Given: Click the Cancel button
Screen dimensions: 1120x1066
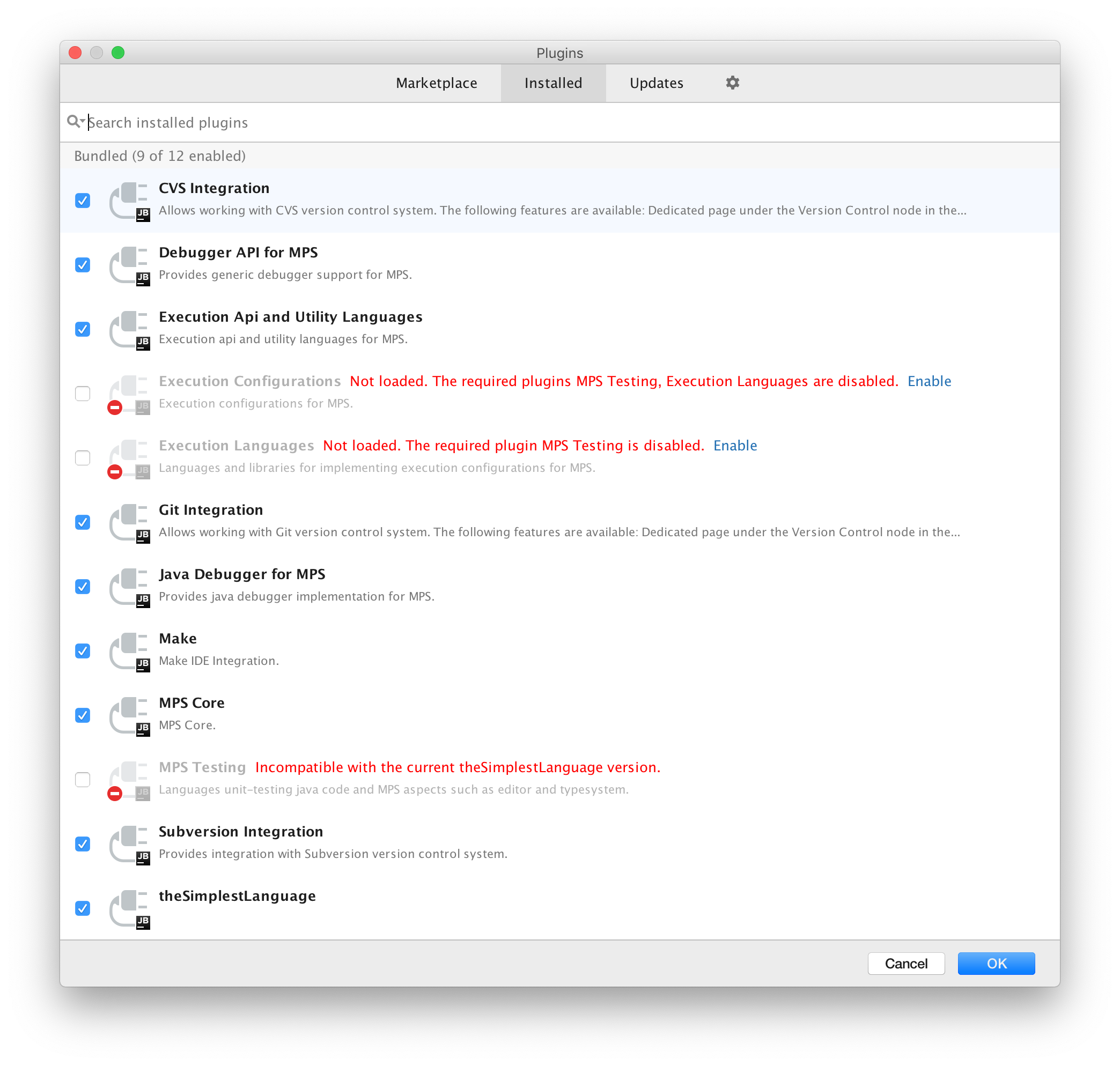Looking at the screenshot, I should [906, 964].
